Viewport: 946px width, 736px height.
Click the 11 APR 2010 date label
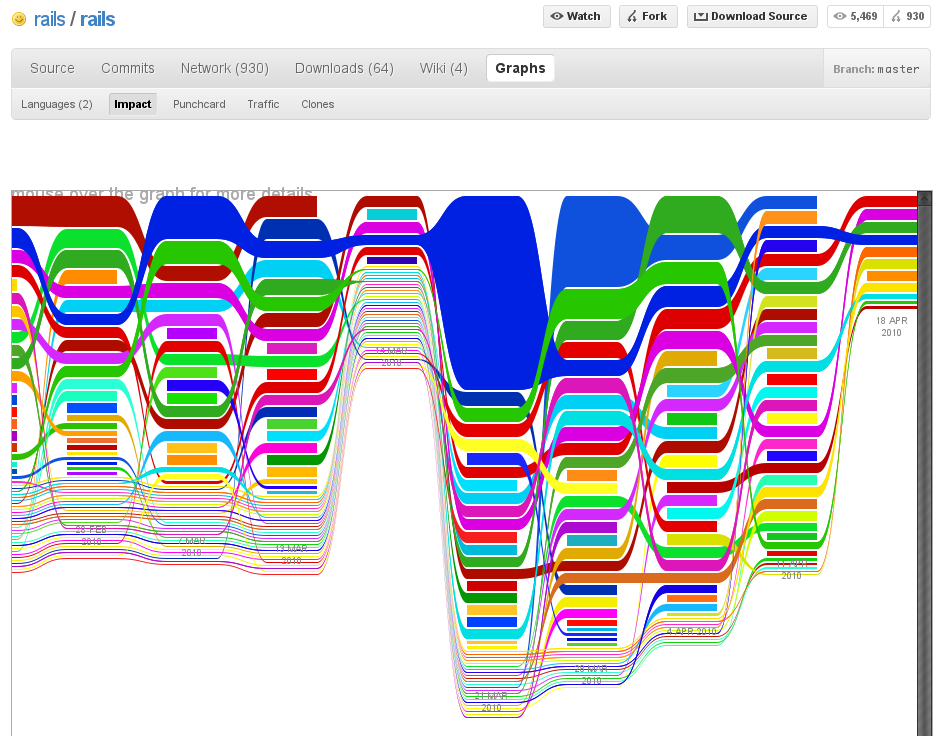pos(792,570)
